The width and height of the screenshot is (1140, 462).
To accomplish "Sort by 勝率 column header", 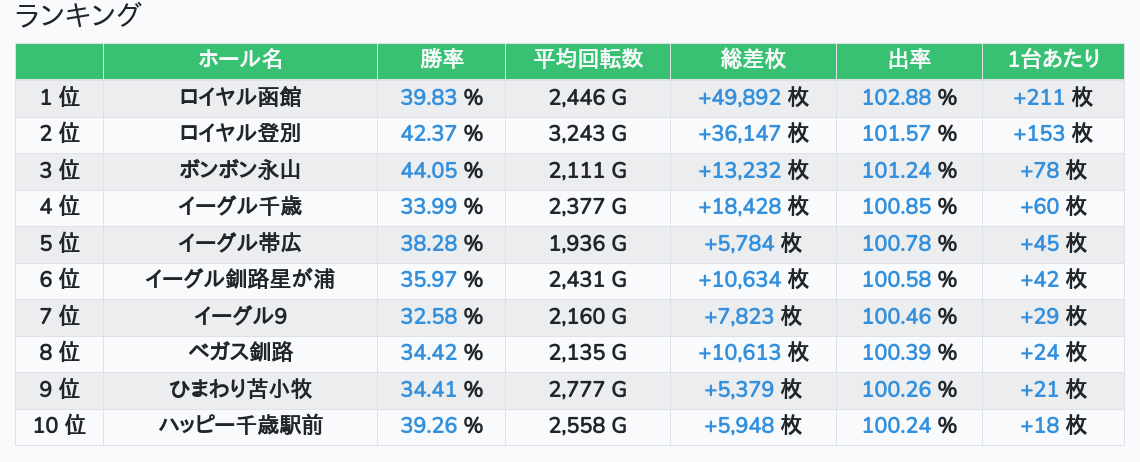I will coord(441,60).
